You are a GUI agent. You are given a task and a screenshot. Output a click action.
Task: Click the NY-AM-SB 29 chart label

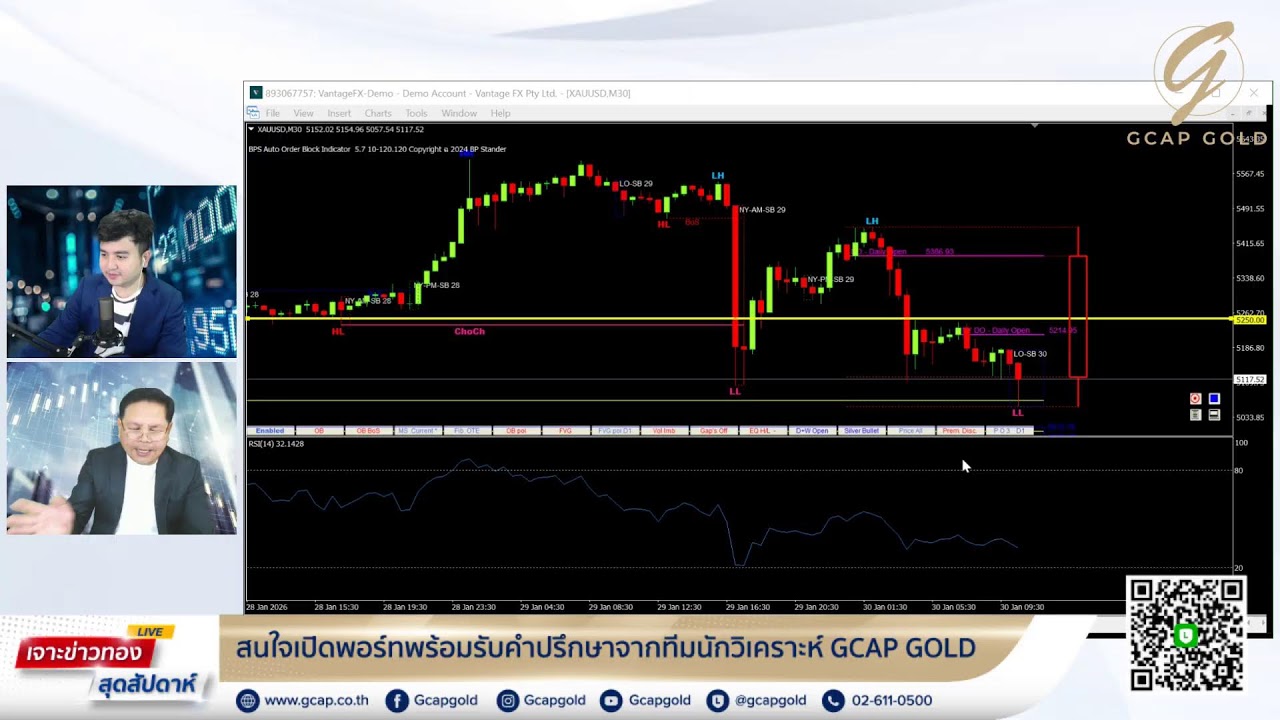tap(762, 210)
